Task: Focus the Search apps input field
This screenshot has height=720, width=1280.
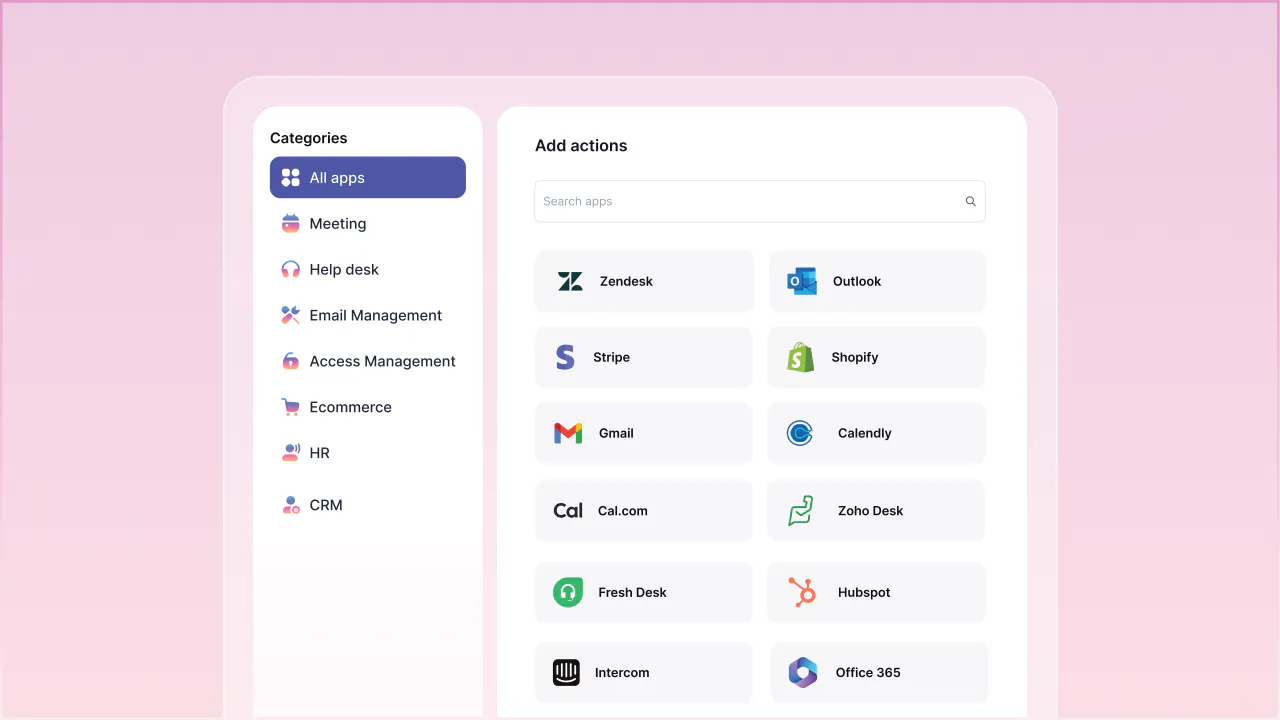Action: pos(760,201)
